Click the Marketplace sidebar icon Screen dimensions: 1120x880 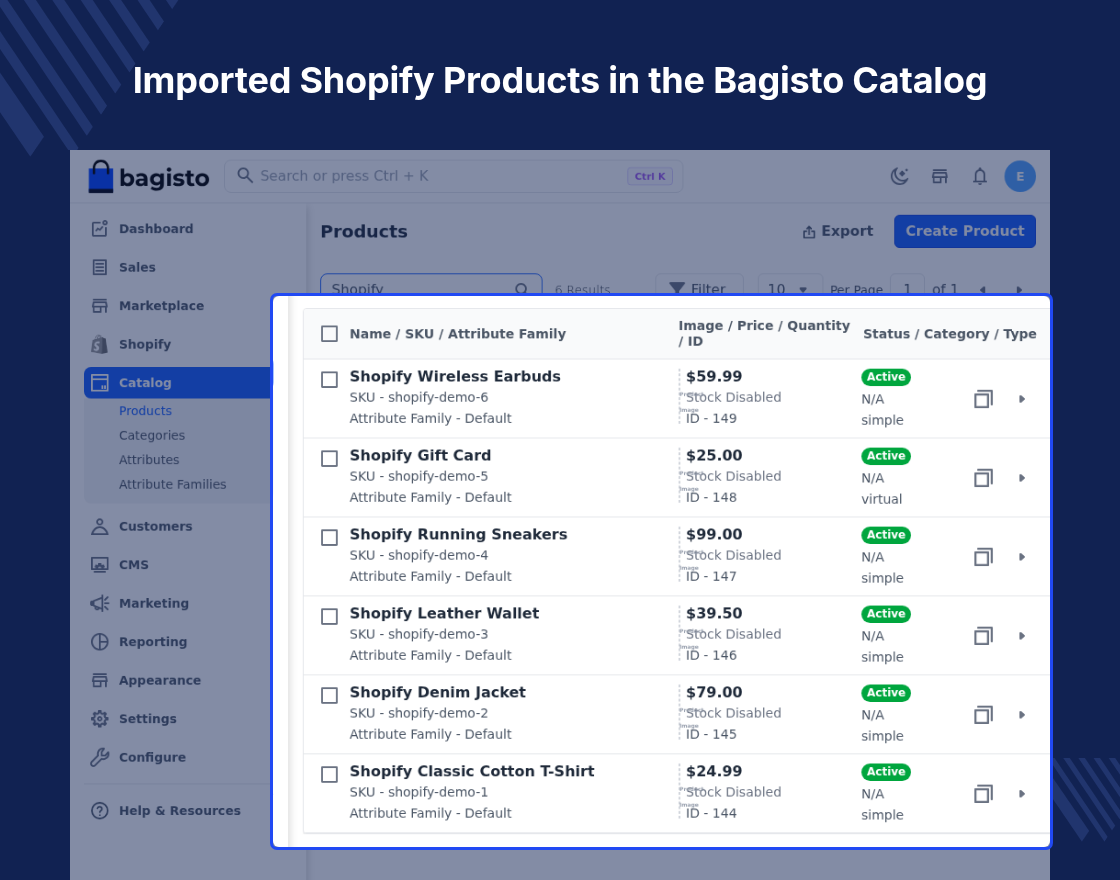pos(100,306)
